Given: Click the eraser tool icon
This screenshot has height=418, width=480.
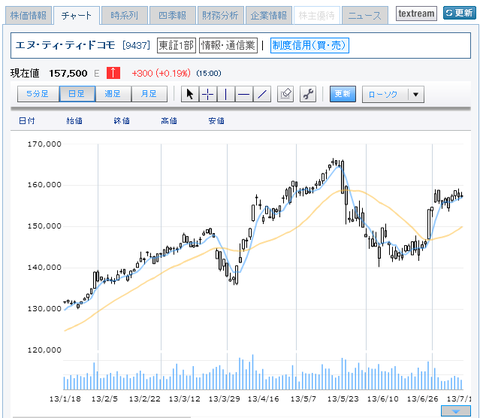Looking at the screenshot, I should click(x=285, y=94).
